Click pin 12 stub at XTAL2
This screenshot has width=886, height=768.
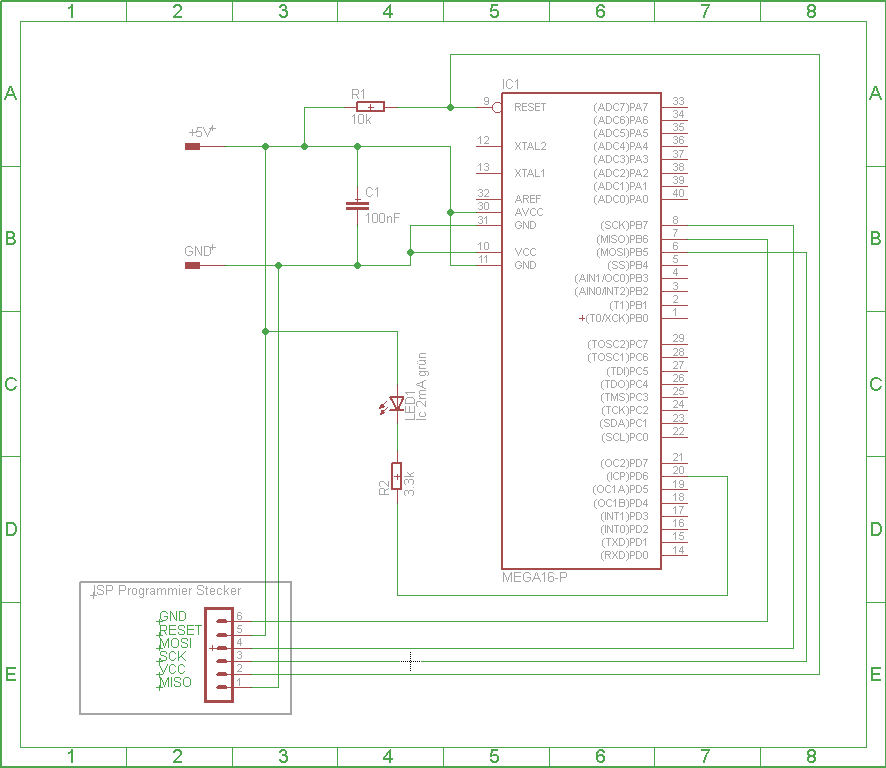[x=489, y=146]
